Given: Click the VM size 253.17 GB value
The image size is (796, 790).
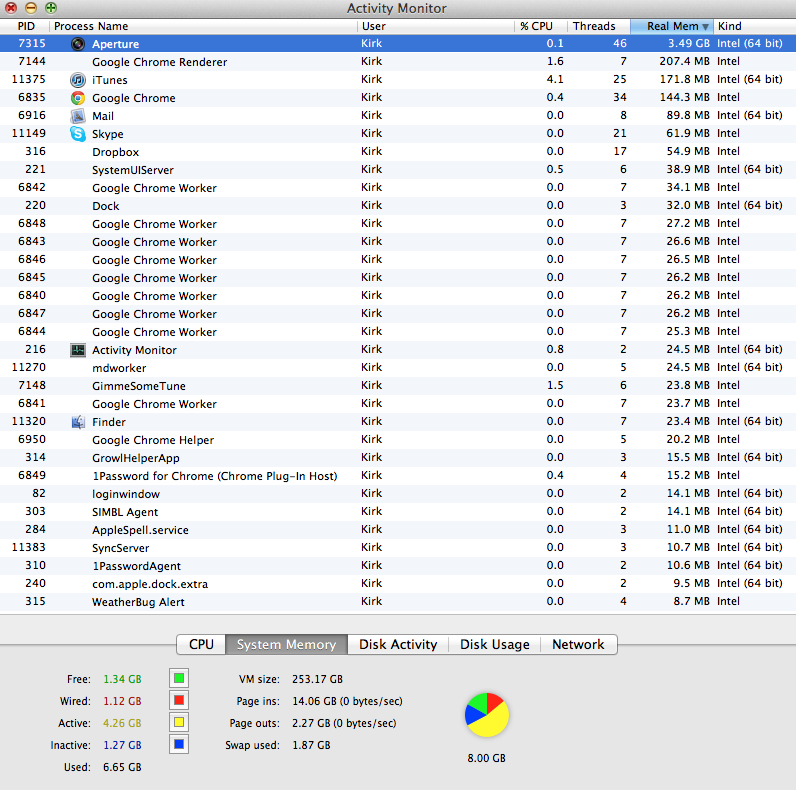Looking at the screenshot, I should pyautogui.click(x=317, y=679).
